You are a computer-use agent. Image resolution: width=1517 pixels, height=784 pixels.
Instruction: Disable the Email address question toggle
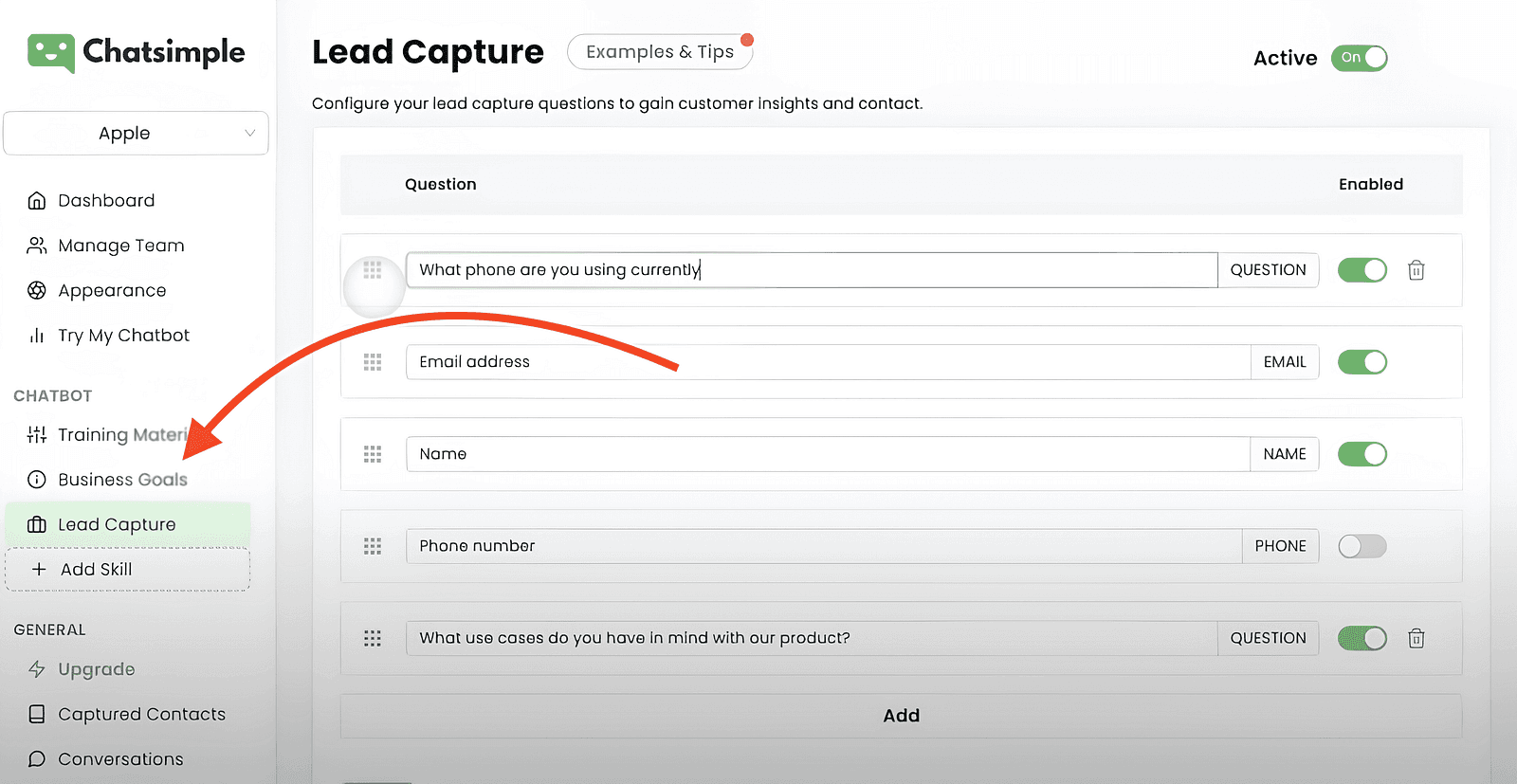click(1362, 362)
